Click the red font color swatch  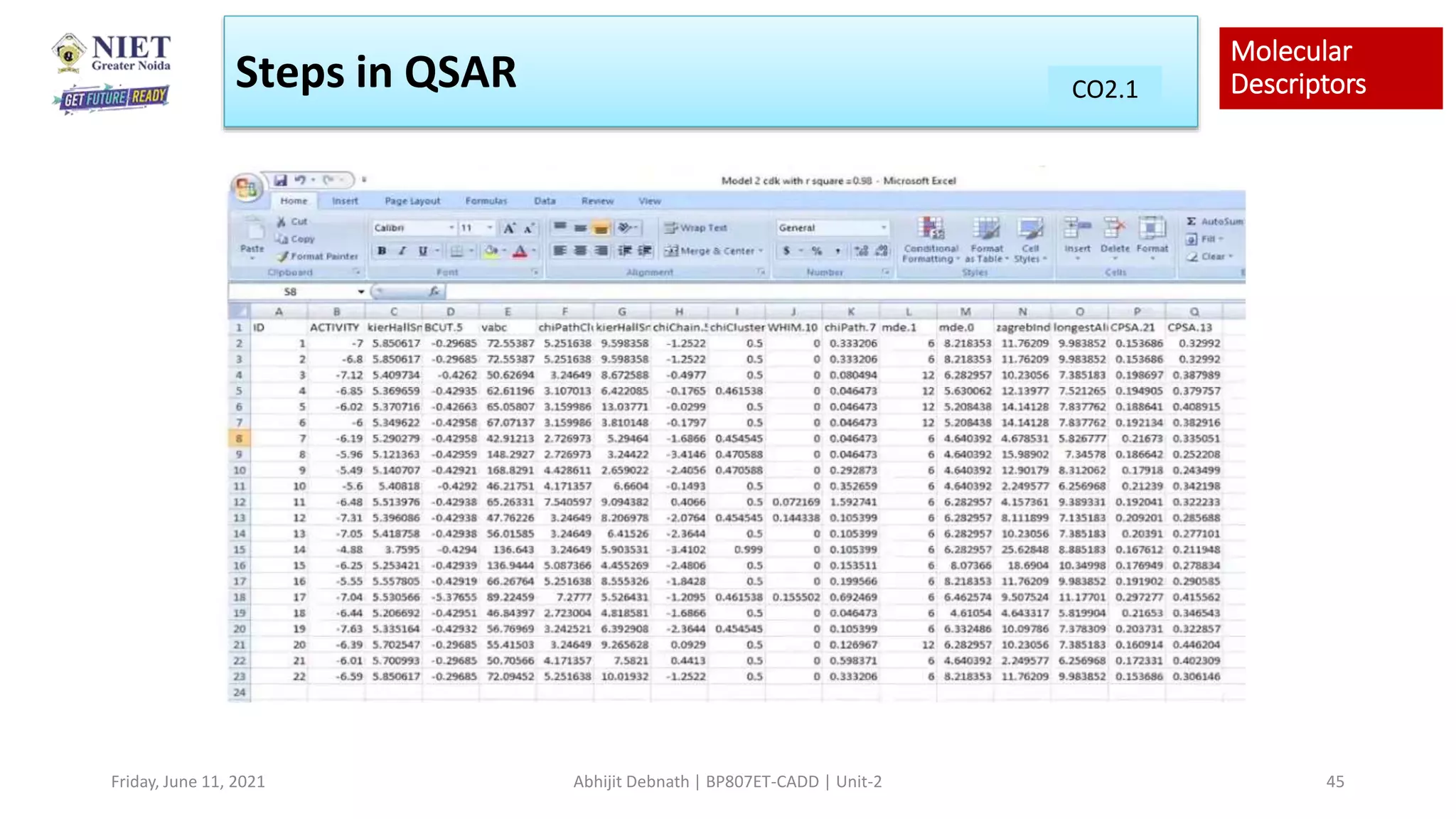[x=520, y=252]
